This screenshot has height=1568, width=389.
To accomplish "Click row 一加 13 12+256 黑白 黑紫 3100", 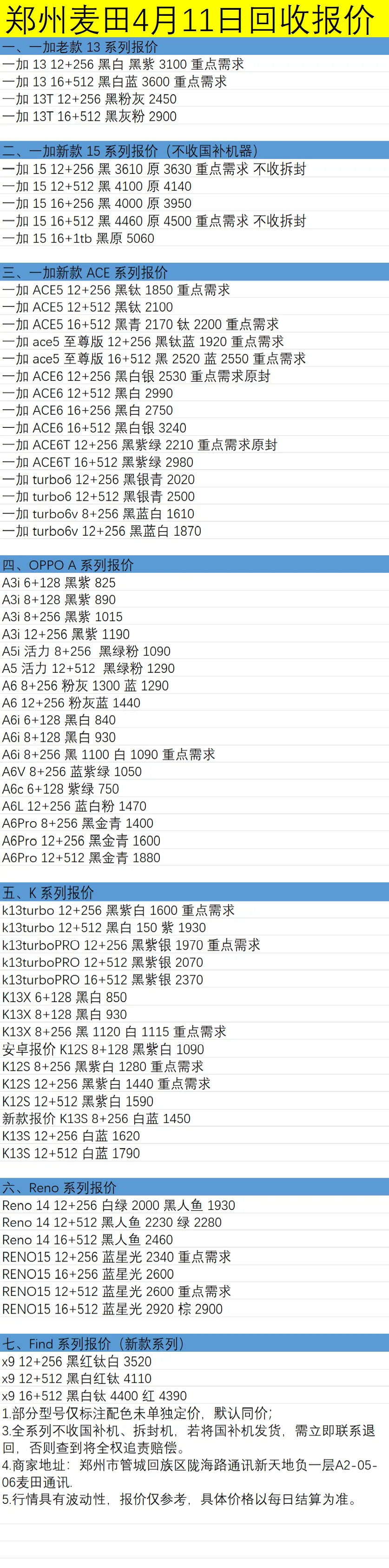I will coord(194,64).
